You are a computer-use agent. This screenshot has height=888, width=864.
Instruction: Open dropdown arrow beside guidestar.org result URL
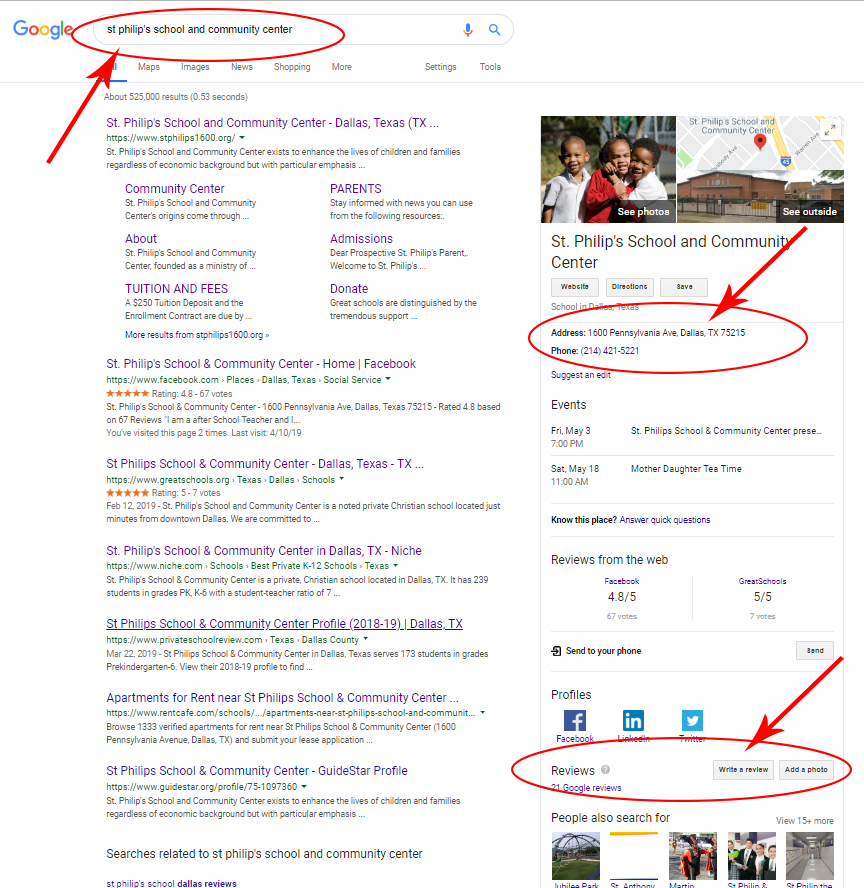[304, 786]
